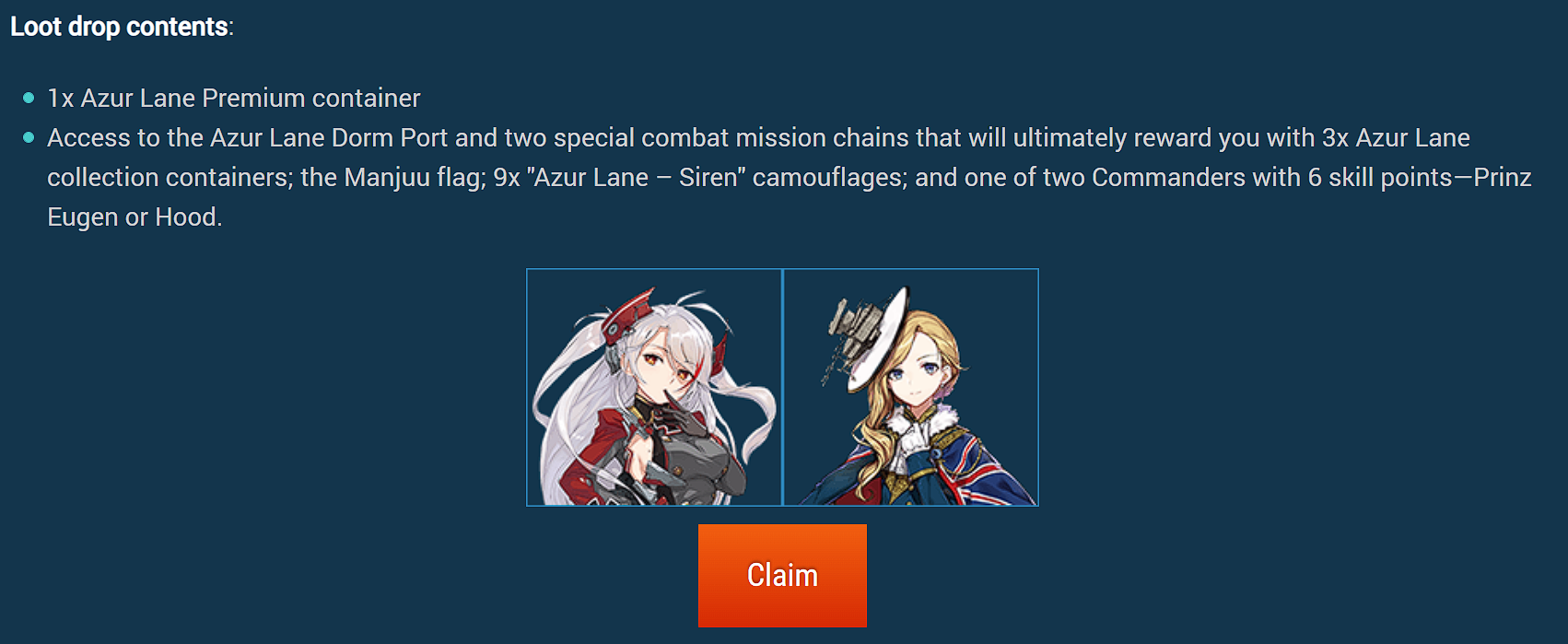Click the 'Azur Lane Dorm Port' text
The image size is (1568, 644).
pyautogui.click(x=329, y=137)
